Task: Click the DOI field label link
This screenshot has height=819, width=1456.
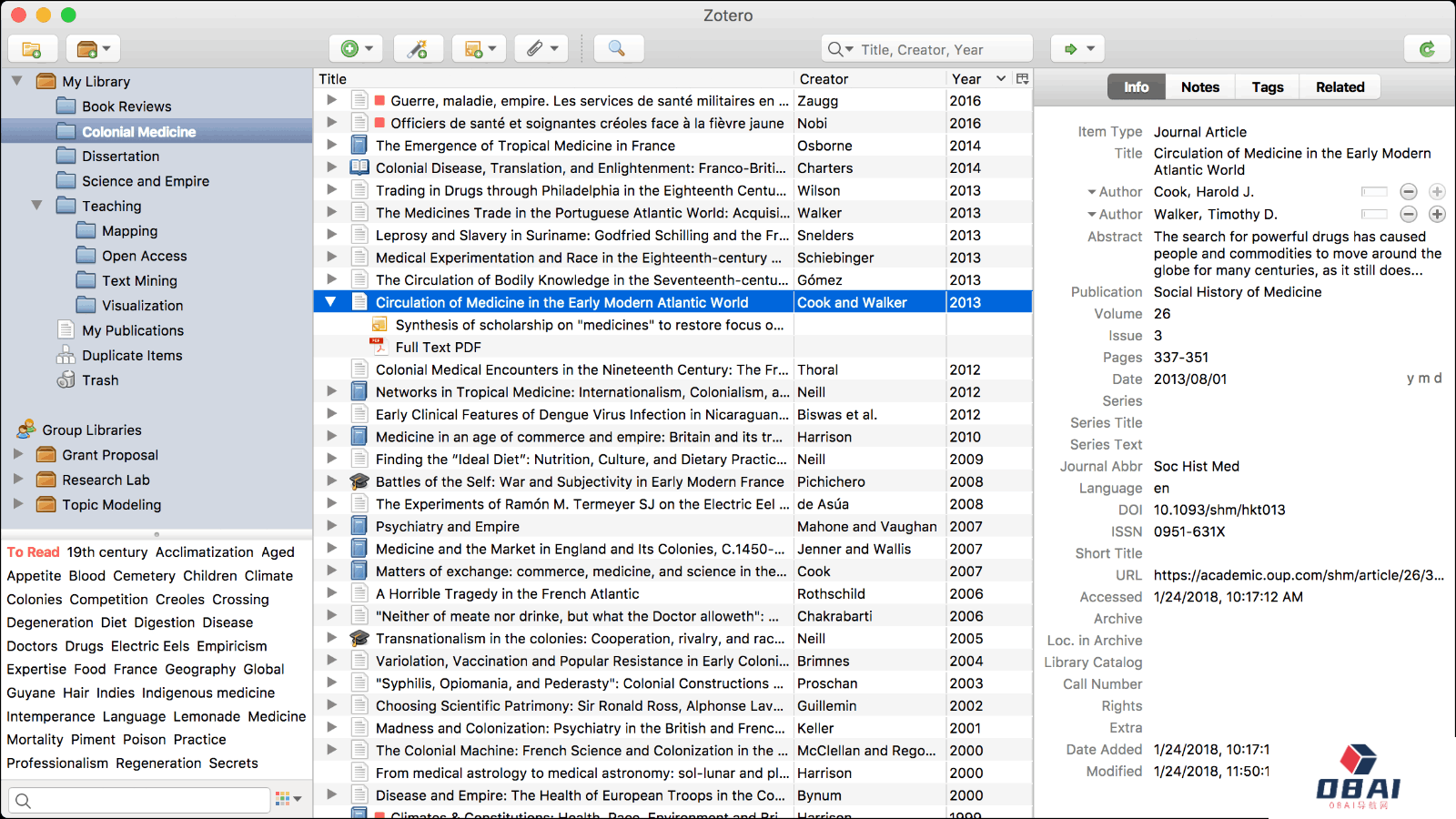Action: (x=1130, y=511)
